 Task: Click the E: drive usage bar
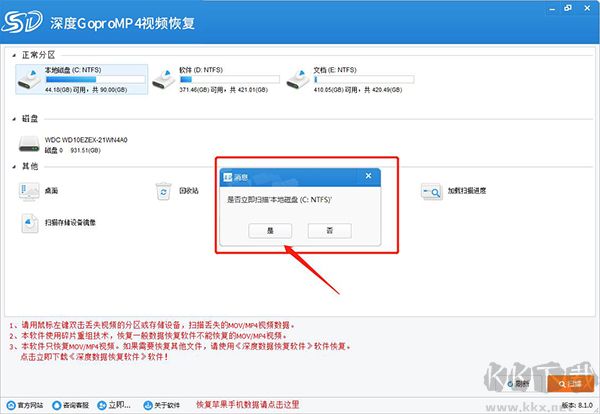click(364, 79)
